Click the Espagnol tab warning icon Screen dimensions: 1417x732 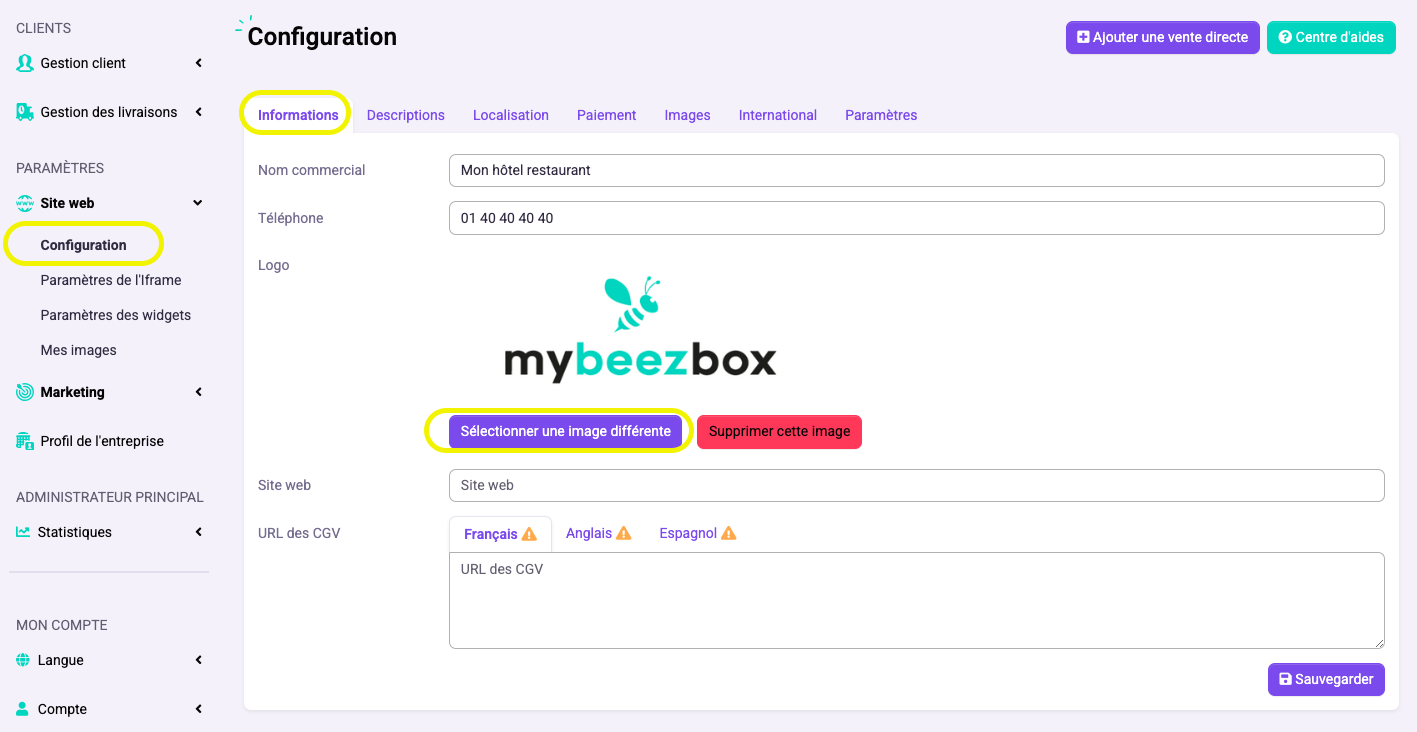(729, 533)
